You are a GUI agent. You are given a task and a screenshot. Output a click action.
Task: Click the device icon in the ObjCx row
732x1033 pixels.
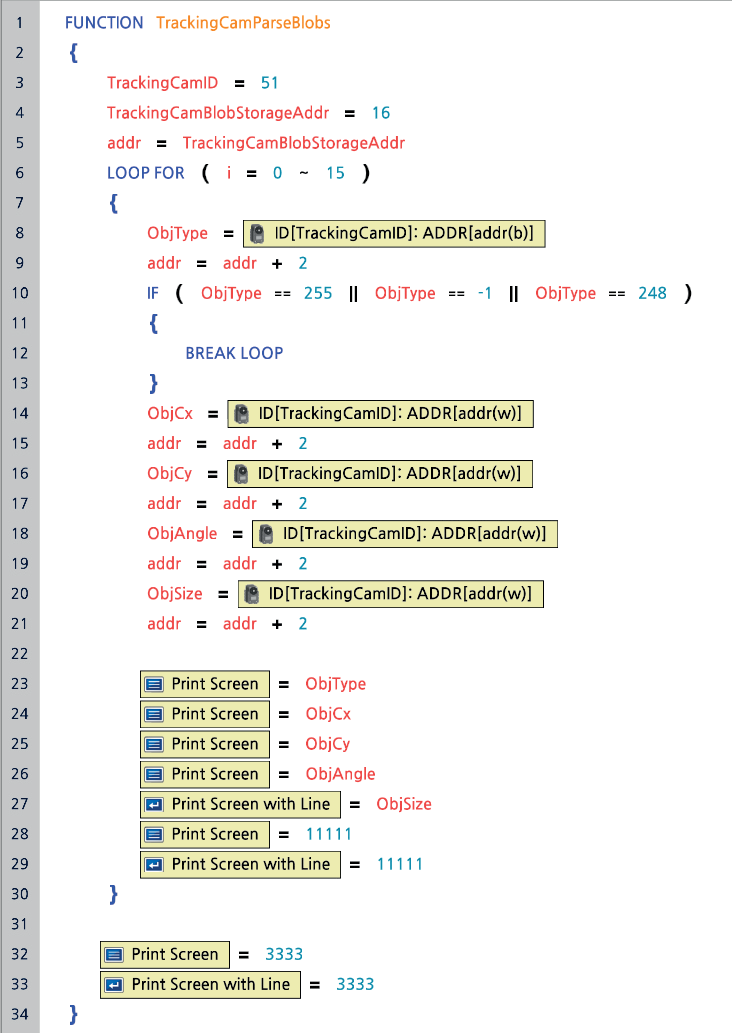pos(241,414)
